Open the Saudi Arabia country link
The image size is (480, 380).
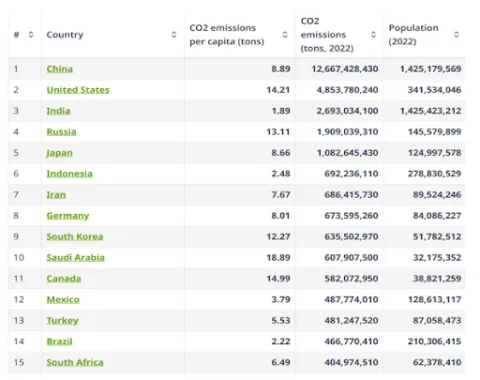[75, 257]
